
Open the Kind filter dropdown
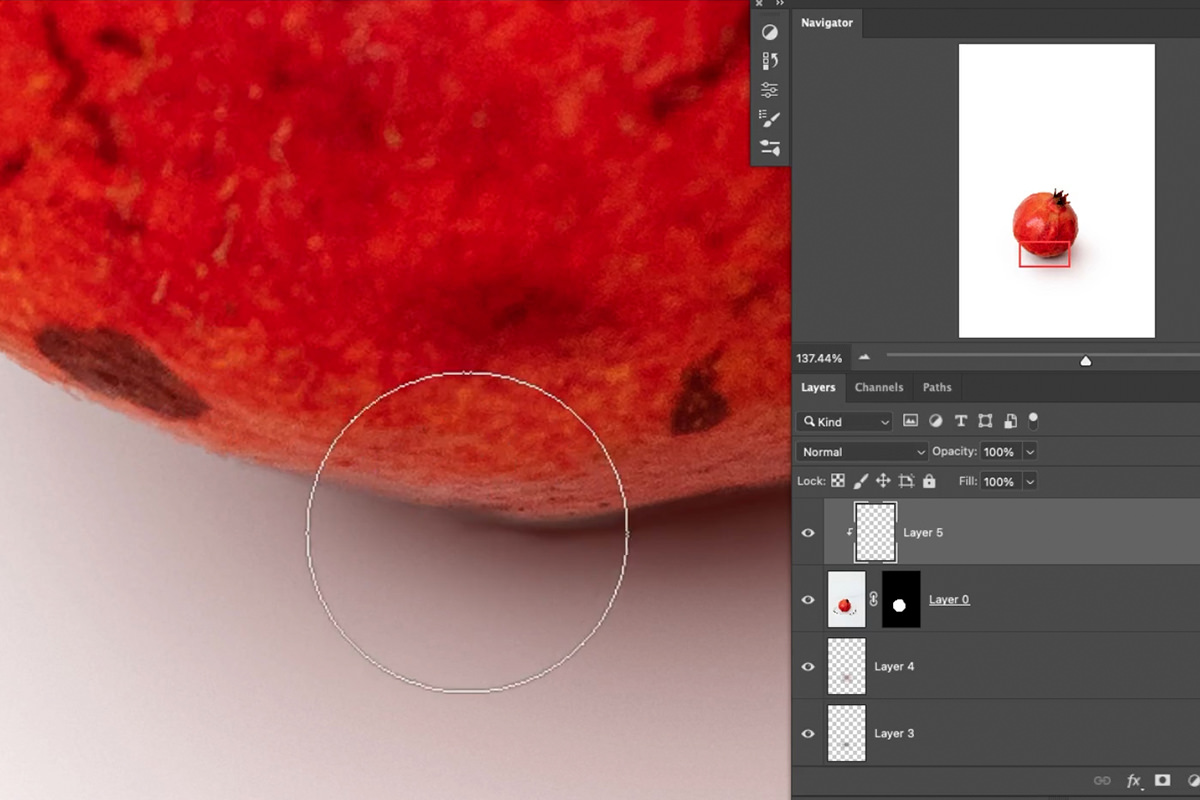[843, 421]
